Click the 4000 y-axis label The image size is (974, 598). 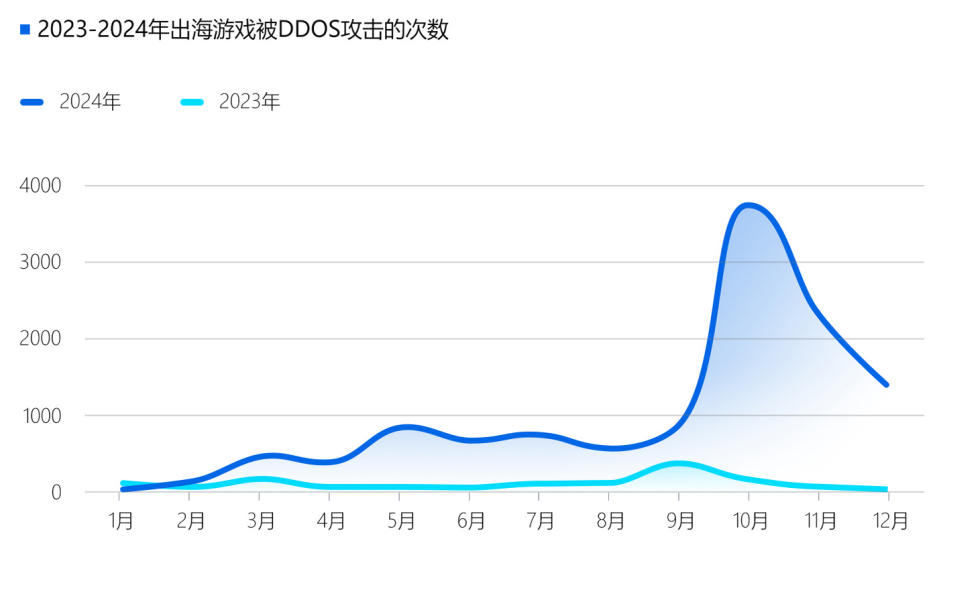click(x=40, y=185)
